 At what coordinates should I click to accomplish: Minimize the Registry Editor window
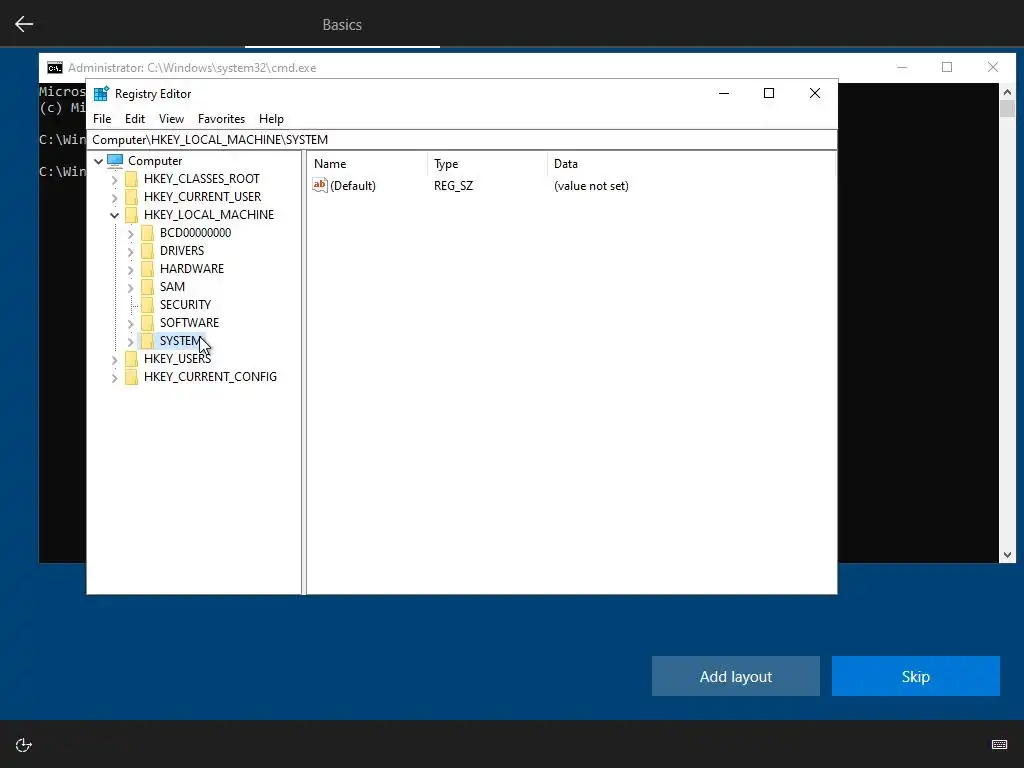tap(724, 93)
